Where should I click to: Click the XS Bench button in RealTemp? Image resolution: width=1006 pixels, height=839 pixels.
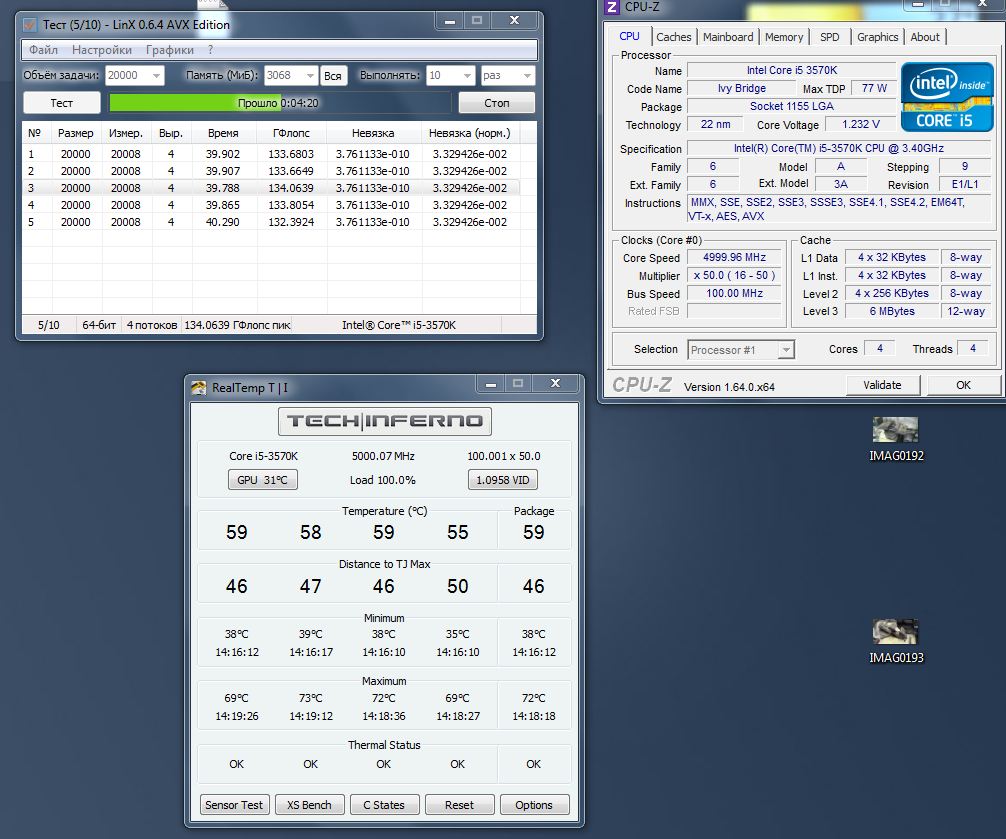[309, 805]
